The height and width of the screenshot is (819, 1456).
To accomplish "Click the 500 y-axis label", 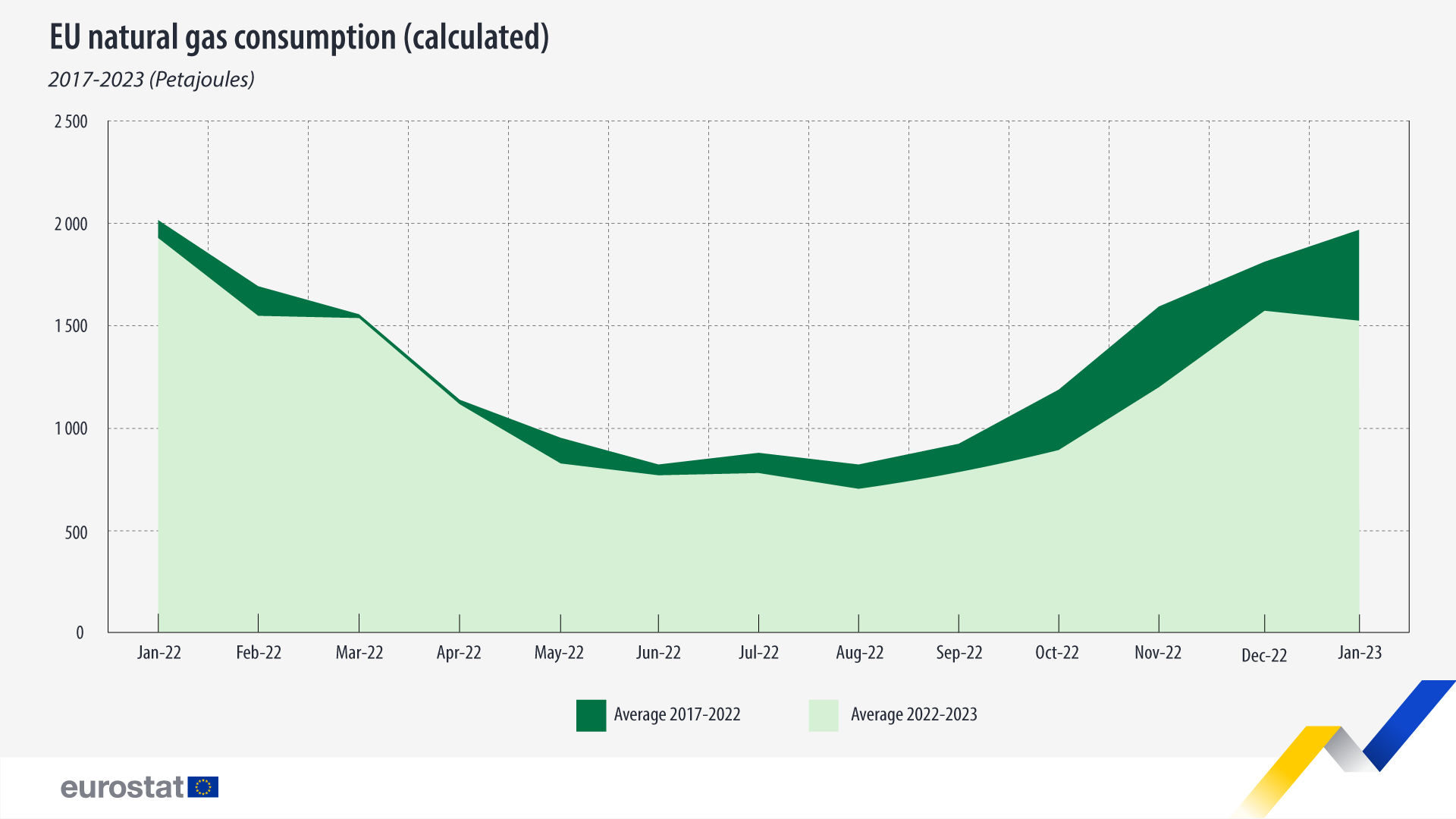I will point(76,533).
